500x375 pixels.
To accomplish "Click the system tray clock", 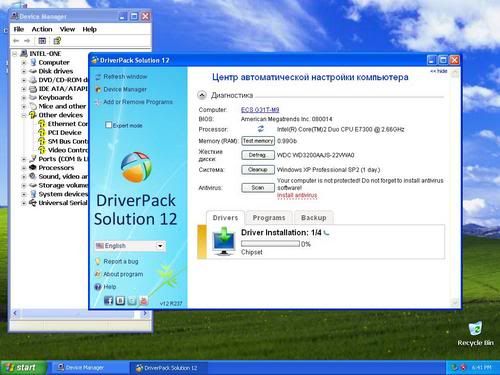I will pos(482,368).
